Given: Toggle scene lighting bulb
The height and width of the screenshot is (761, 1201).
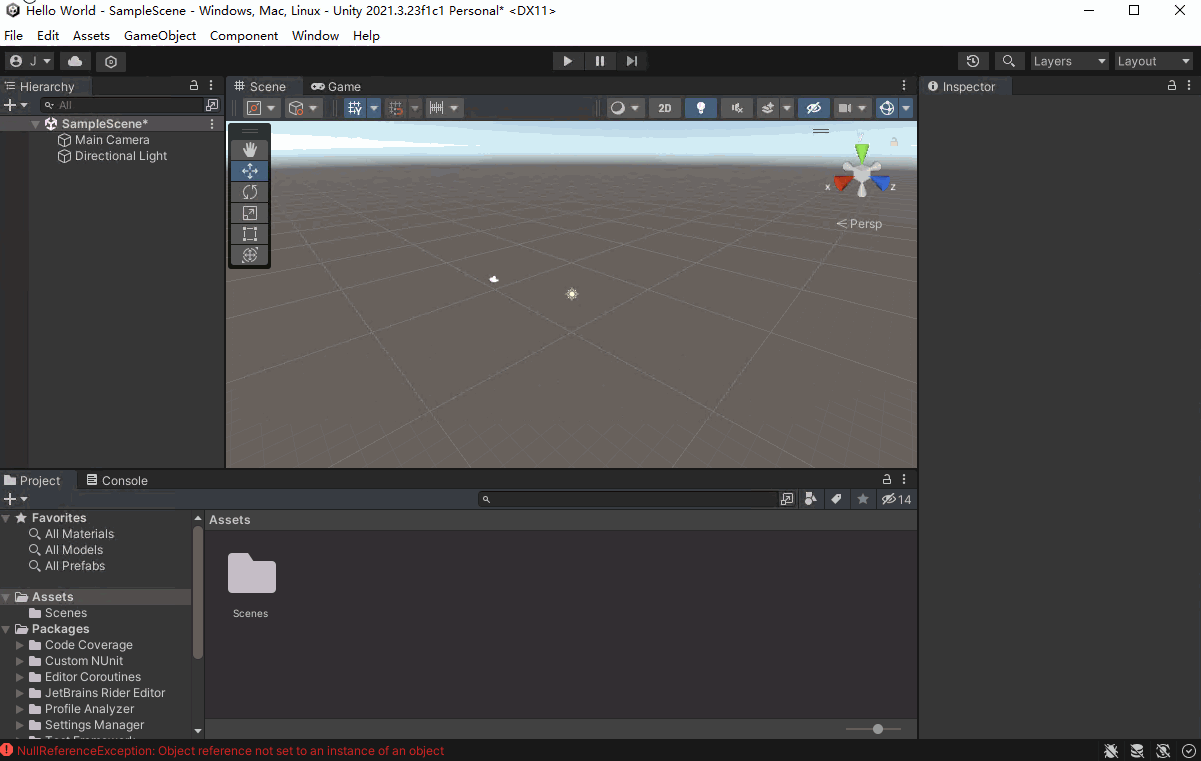Looking at the screenshot, I should 701,108.
